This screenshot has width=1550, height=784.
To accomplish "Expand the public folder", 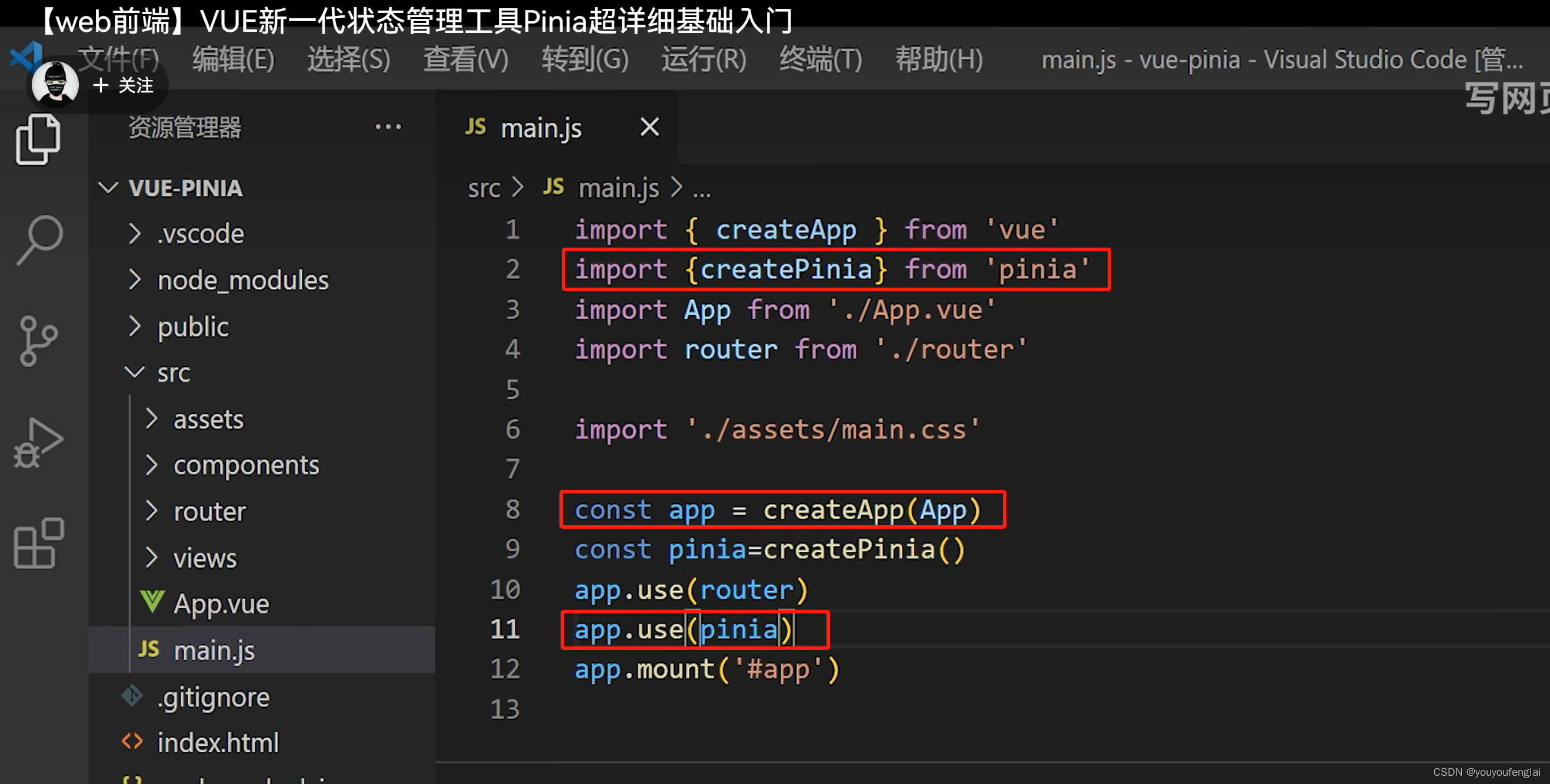I will pyautogui.click(x=262, y=327).
